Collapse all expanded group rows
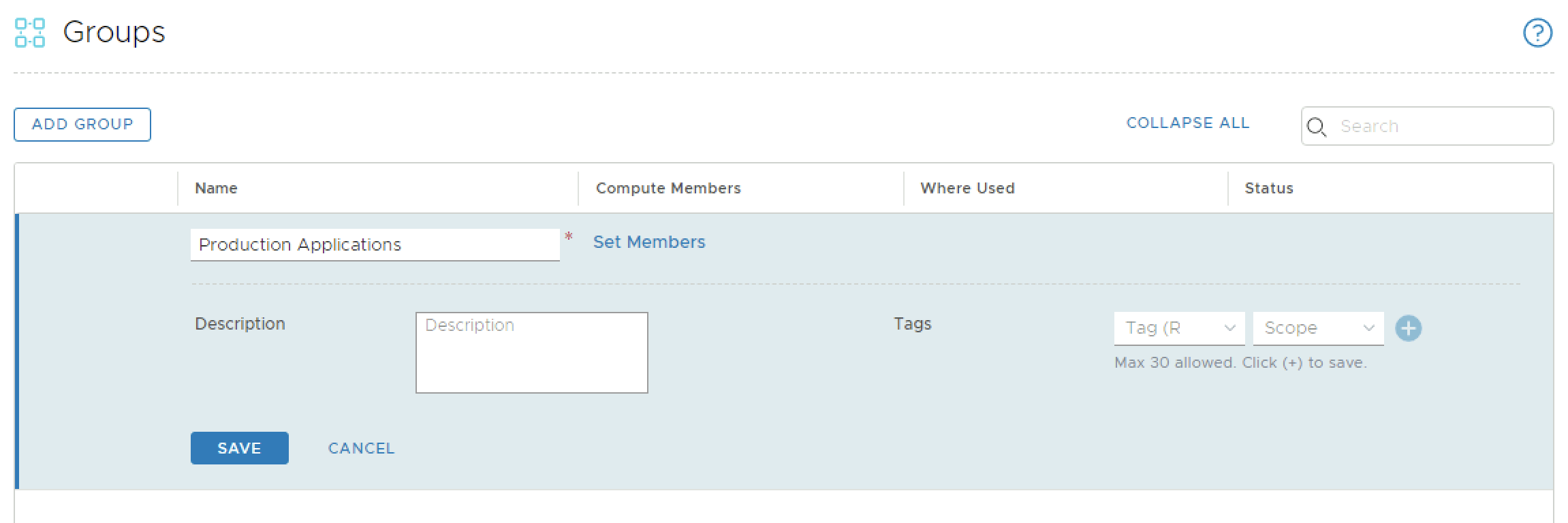This screenshot has width=1568, height=523. tap(1187, 123)
